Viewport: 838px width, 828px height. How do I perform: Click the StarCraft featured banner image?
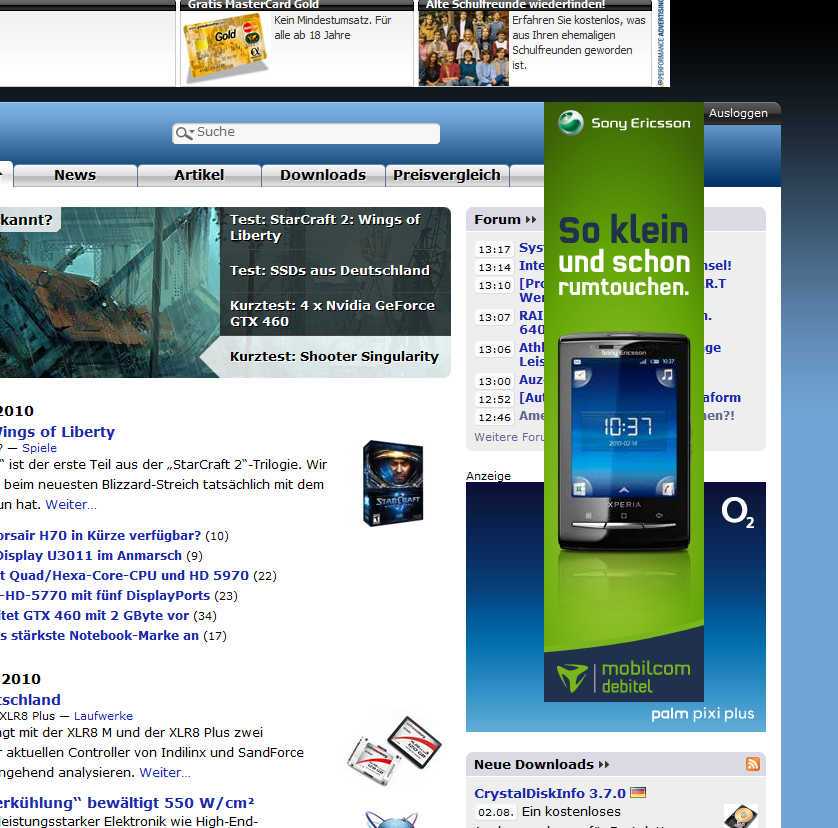tap(110, 292)
